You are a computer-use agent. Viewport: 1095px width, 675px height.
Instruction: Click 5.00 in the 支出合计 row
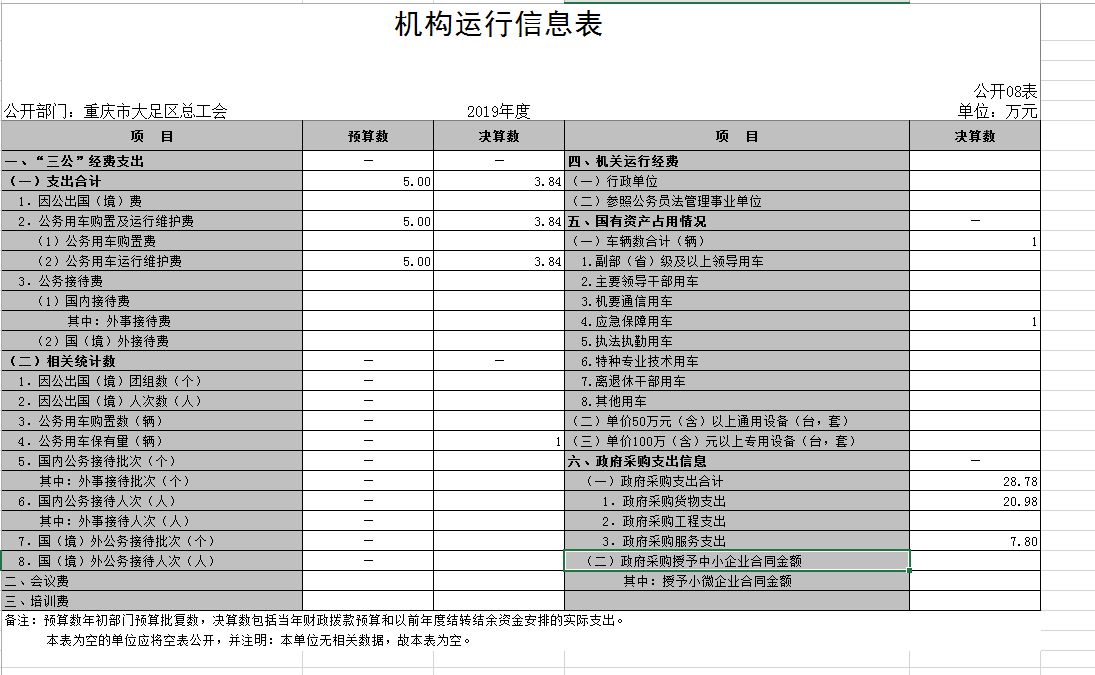tap(368, 181)
